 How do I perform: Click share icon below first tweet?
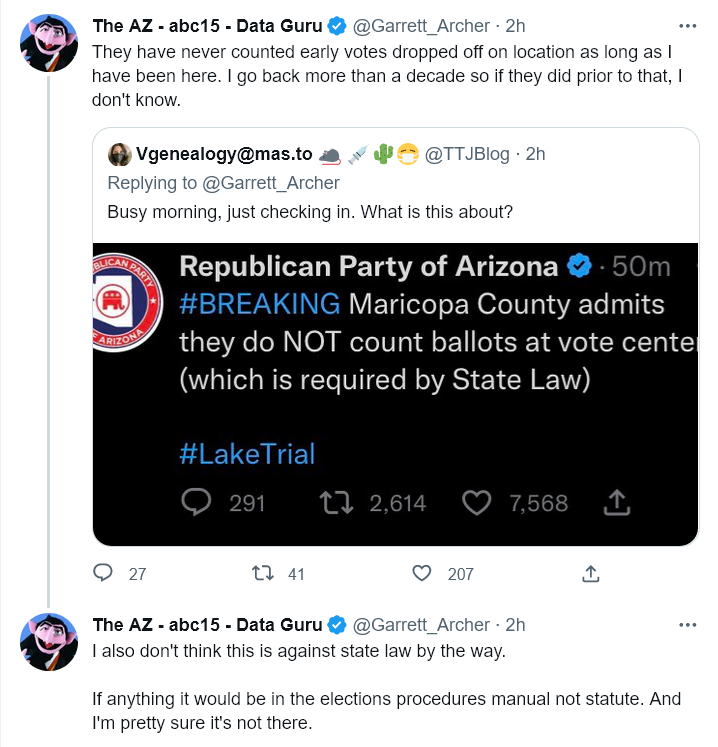(590, 574)
